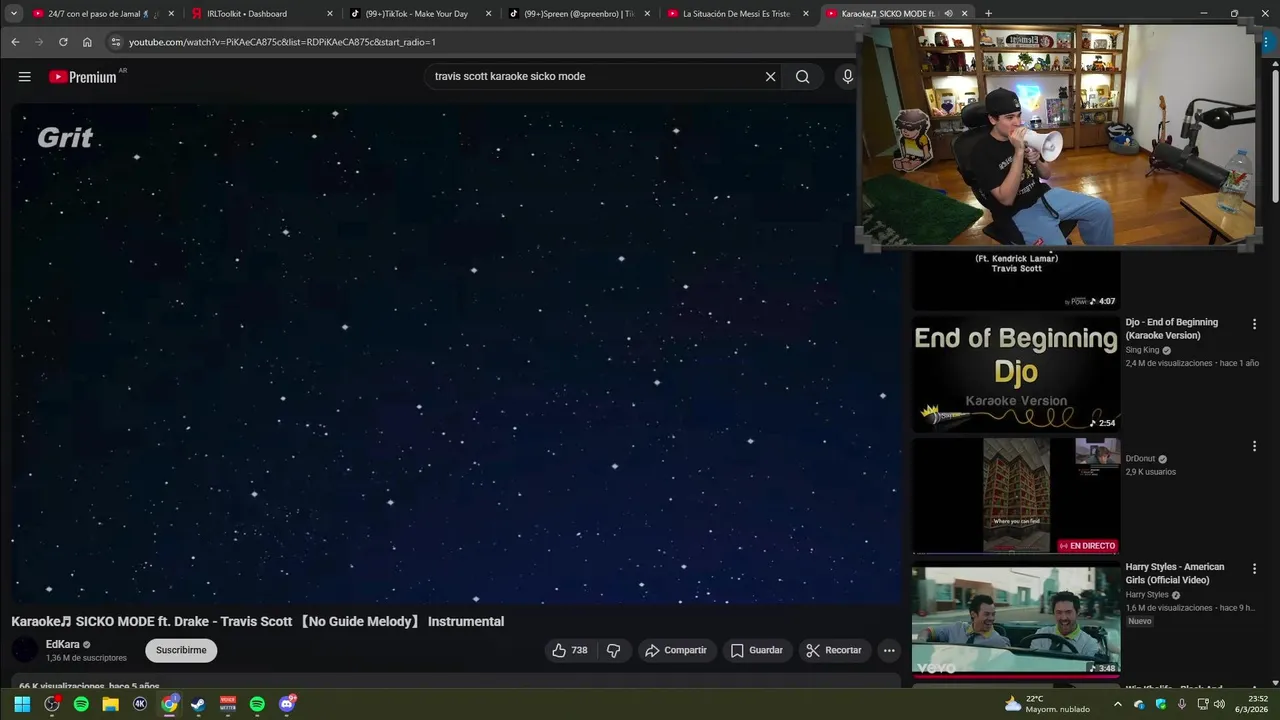Image resolution: width=1280 pixels, height=720 pixels.
Task: Dislike the SICKO MODE karaoke video
Action: pyautogui.click(x=614, y=650)
